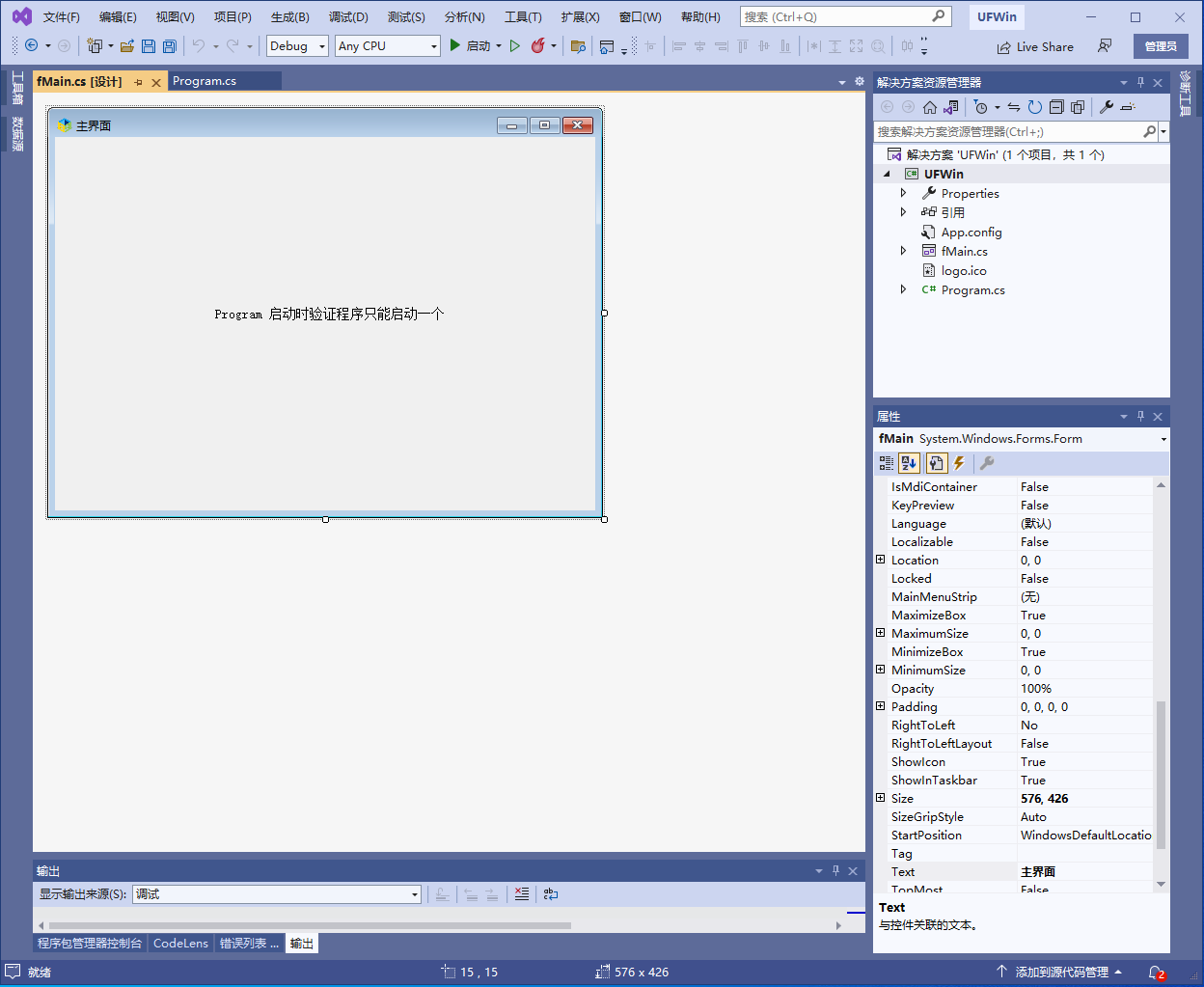Open the 生成(B) menu

(x=290, y=17)
